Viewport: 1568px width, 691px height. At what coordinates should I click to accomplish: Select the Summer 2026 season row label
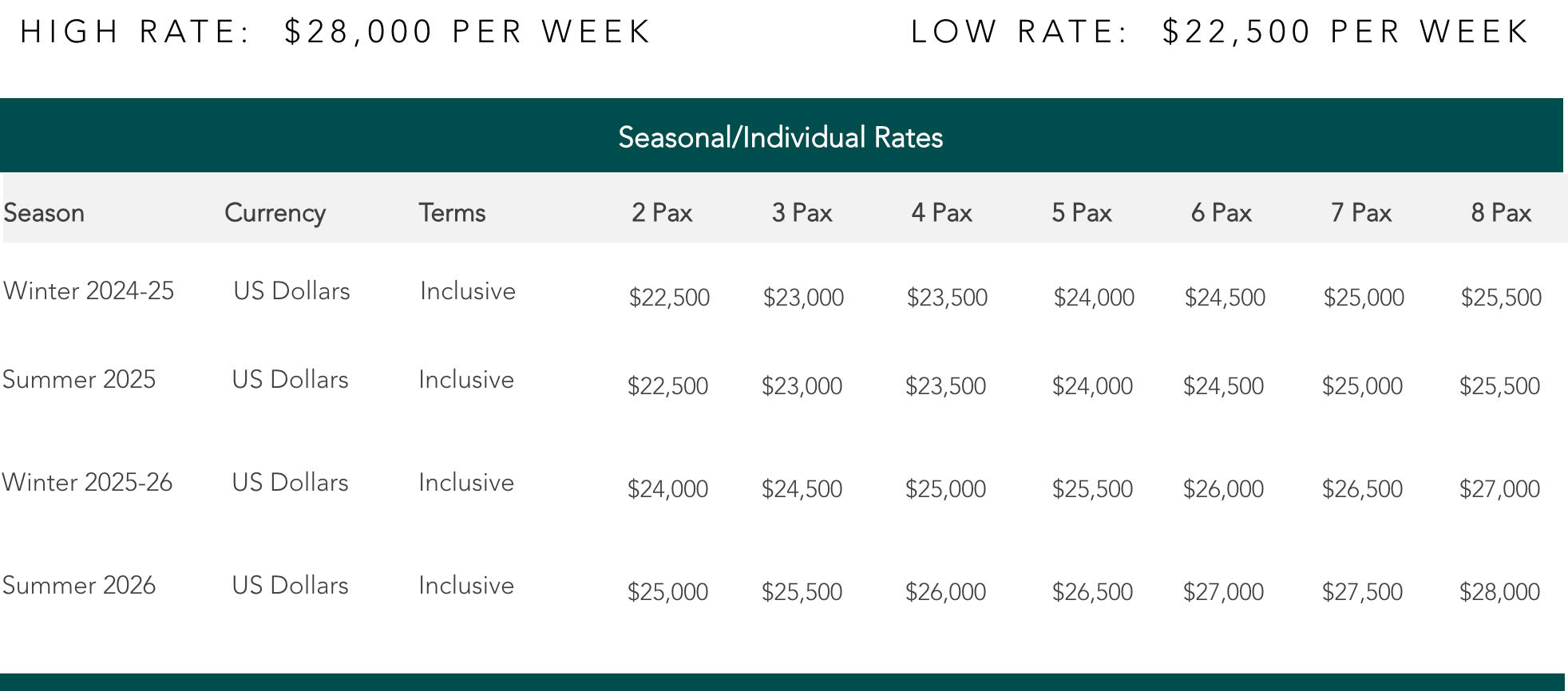(79, 586)
